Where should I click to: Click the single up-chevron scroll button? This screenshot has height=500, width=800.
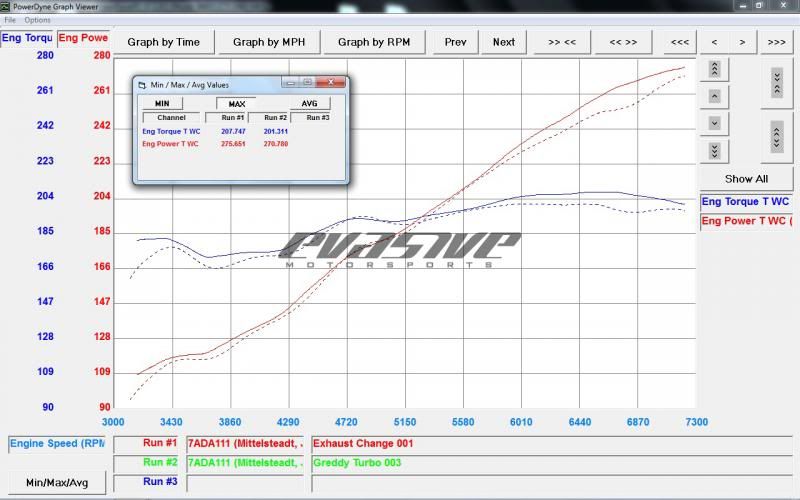click(714, 96)
